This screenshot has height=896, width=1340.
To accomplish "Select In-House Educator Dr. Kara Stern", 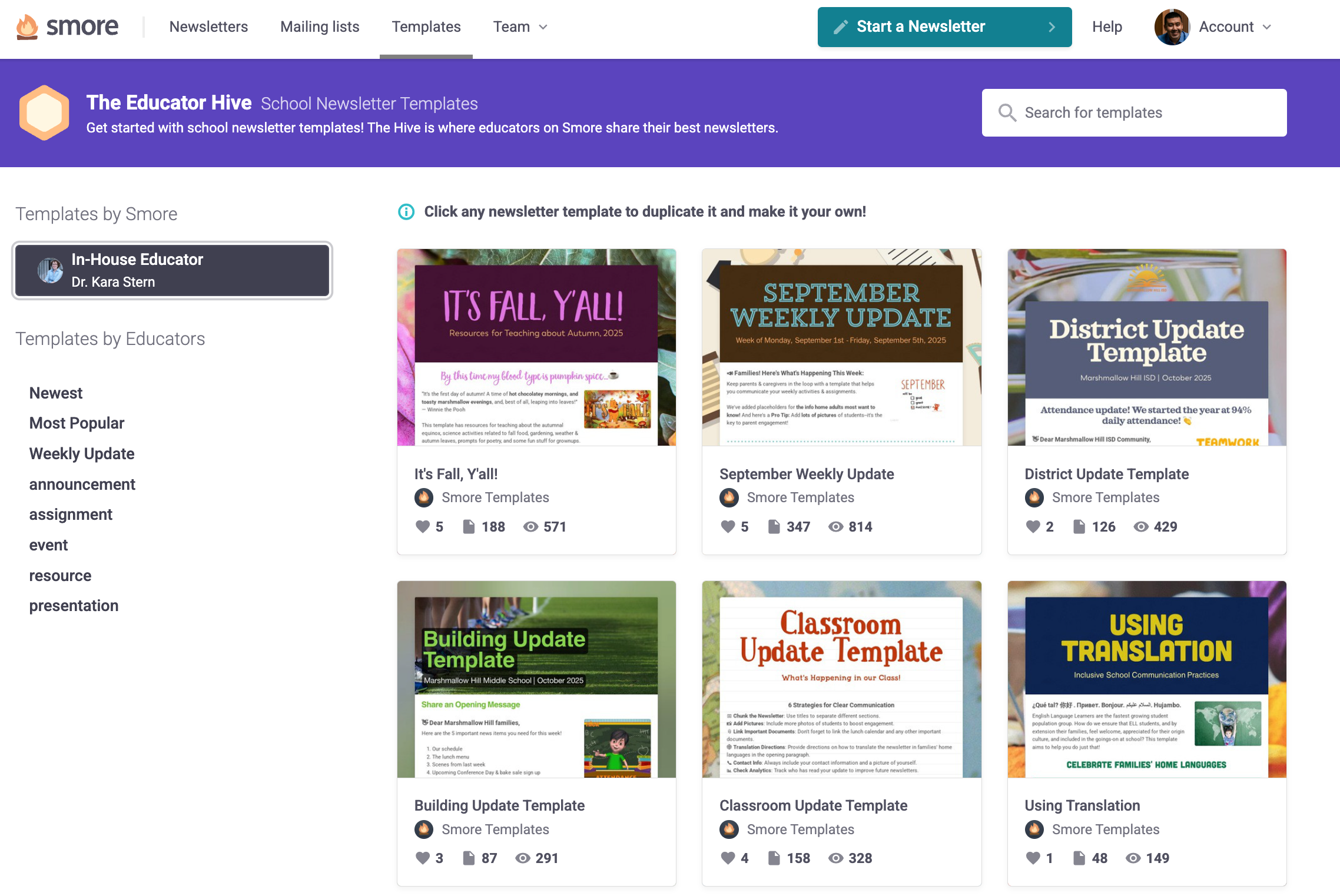I will (x=172, y=270).
